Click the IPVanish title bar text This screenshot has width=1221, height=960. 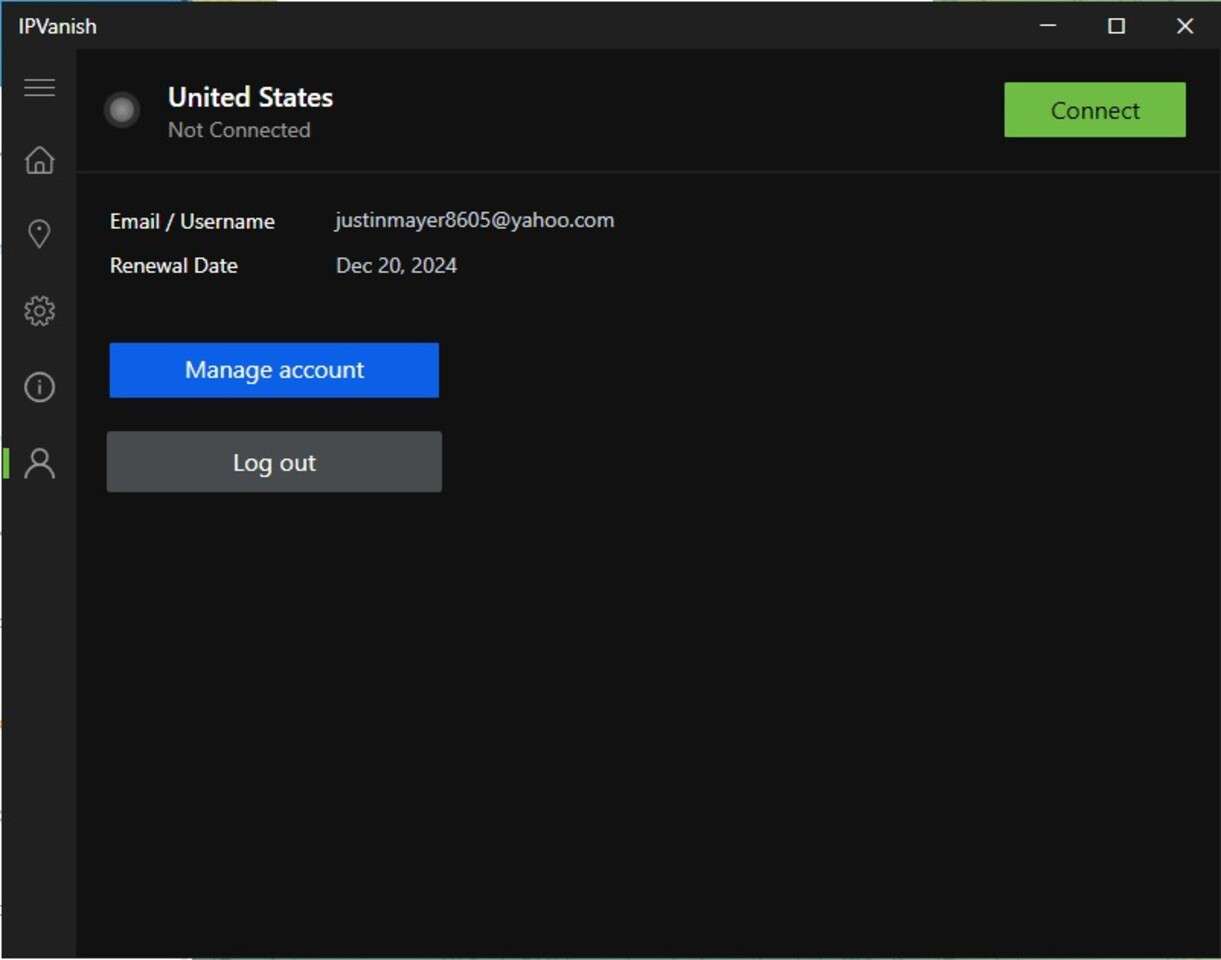(57, 26)
